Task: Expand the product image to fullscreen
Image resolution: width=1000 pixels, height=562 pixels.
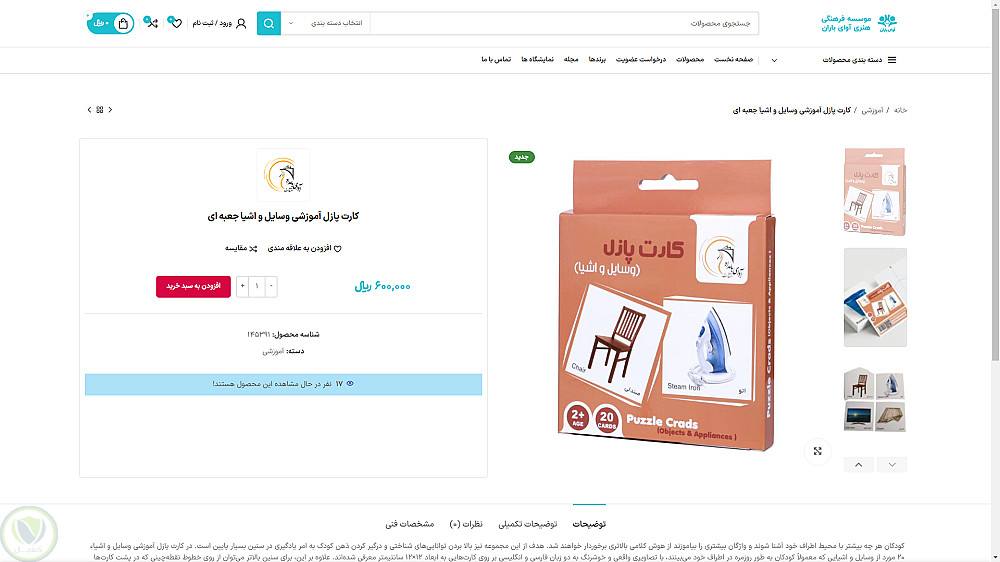Action: [818, 451]
